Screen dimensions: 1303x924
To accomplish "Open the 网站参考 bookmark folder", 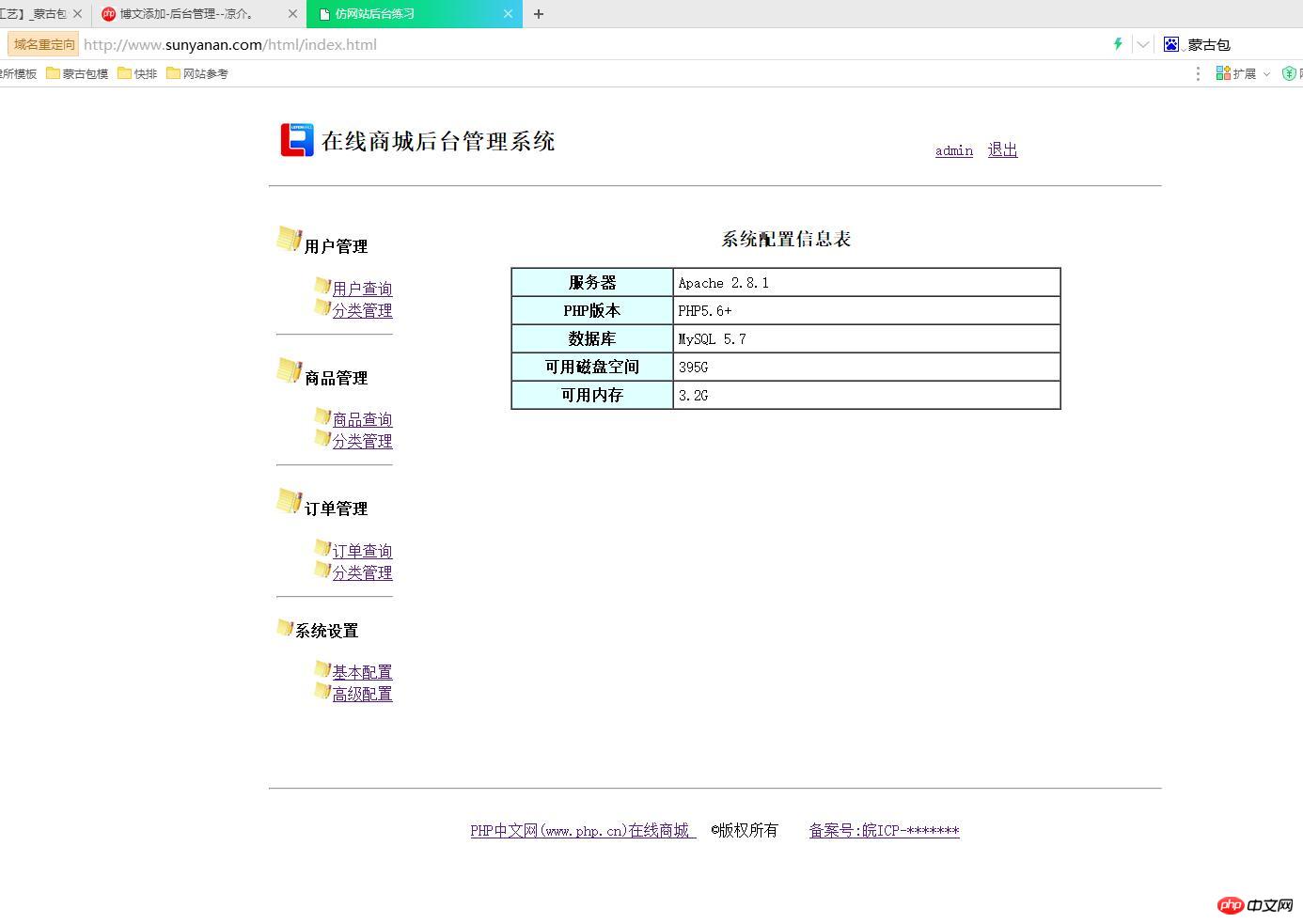I will coord(197,73).
